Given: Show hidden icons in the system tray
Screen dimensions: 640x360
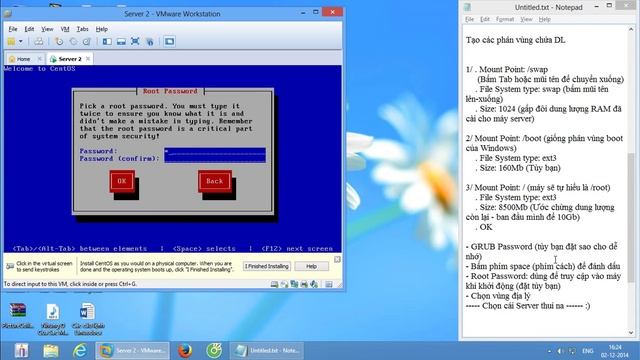Looking at the screenshot, I should [549, 351].
